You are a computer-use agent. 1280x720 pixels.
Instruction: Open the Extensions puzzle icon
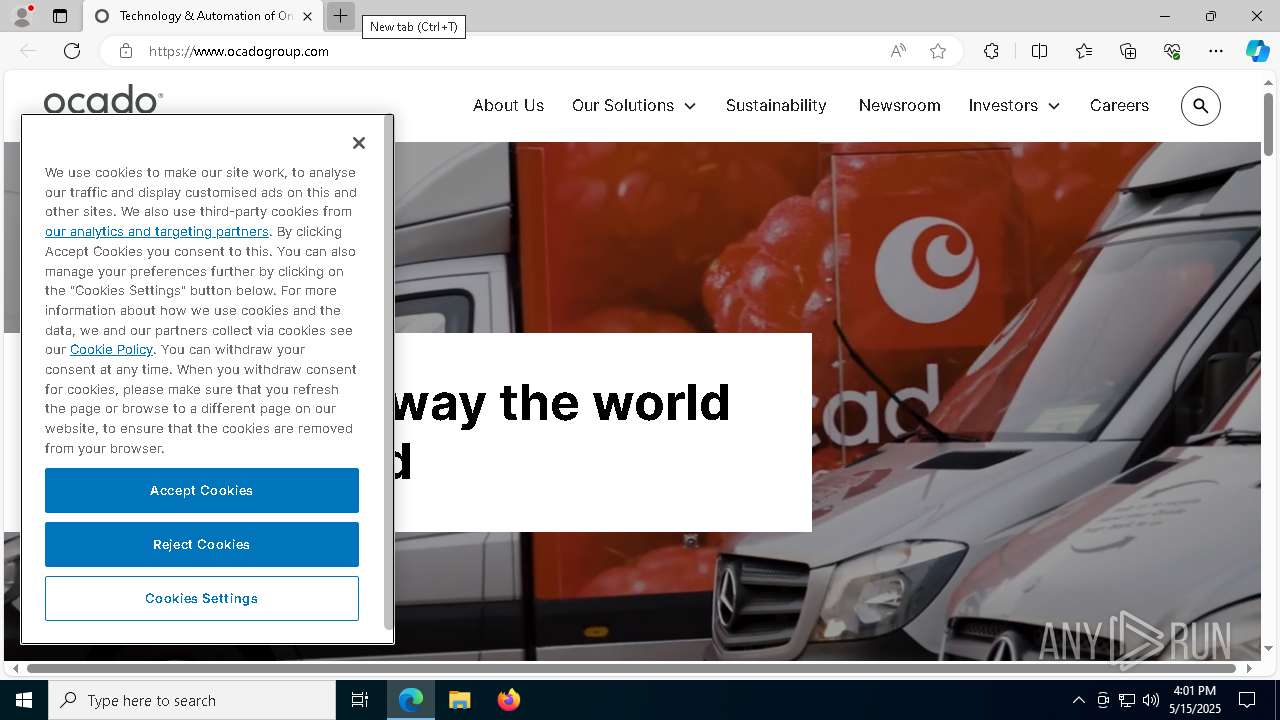click(x=991, y=51)
